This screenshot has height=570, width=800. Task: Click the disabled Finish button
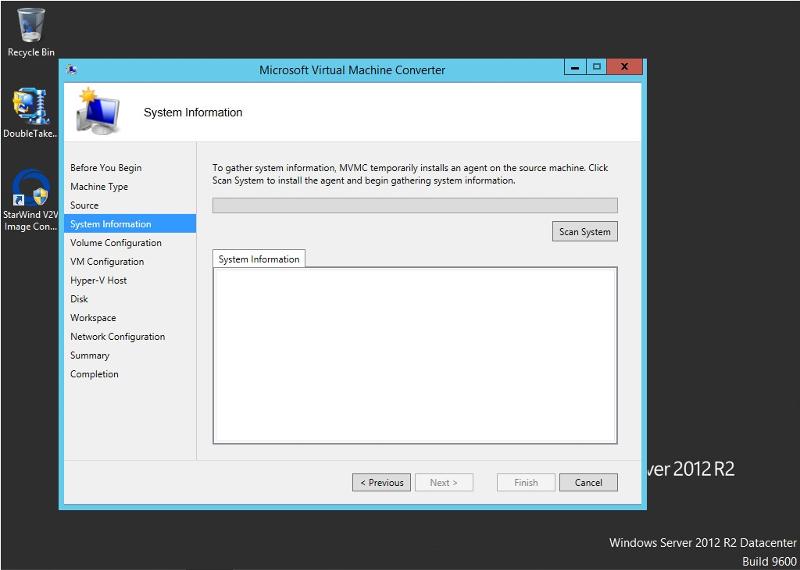tap(526, 482)
